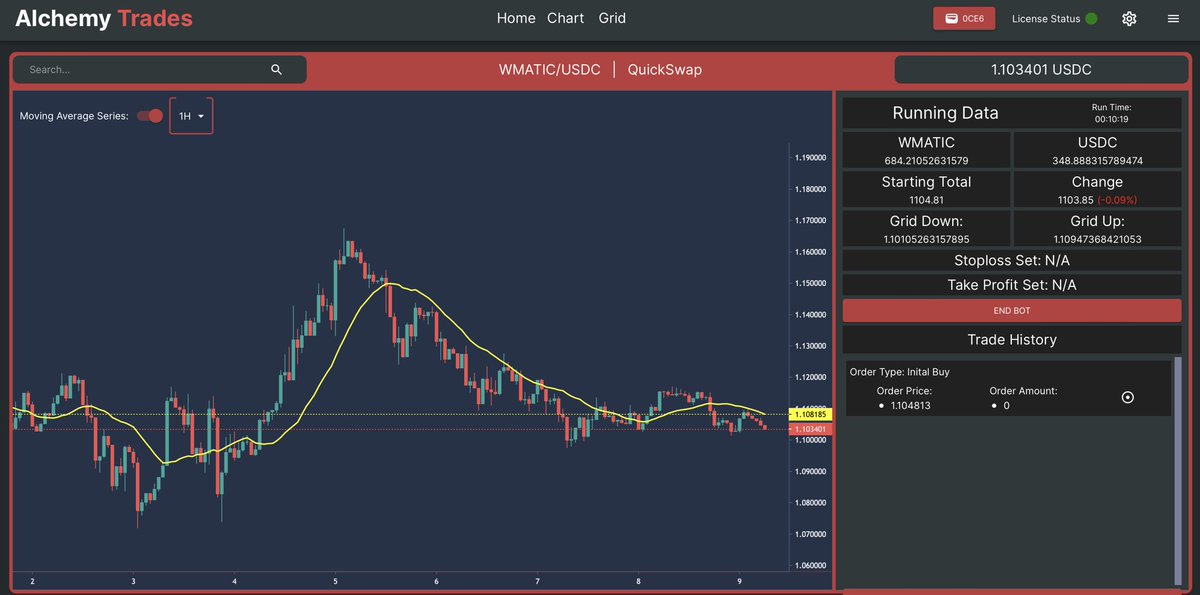The image size is (1200, 595).
Task: Open the hamburger menu icon
Action: click(1172, 19)
